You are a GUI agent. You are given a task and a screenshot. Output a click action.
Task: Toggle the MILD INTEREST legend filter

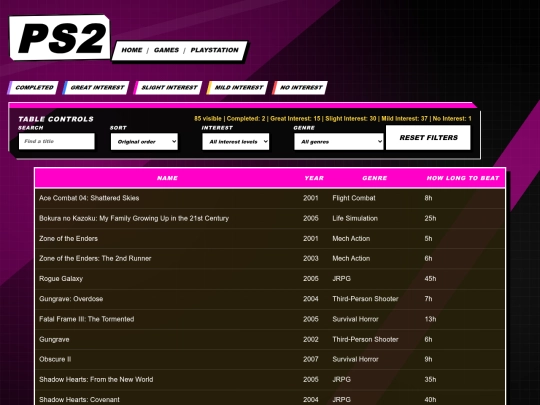click(x=237, y=87)
